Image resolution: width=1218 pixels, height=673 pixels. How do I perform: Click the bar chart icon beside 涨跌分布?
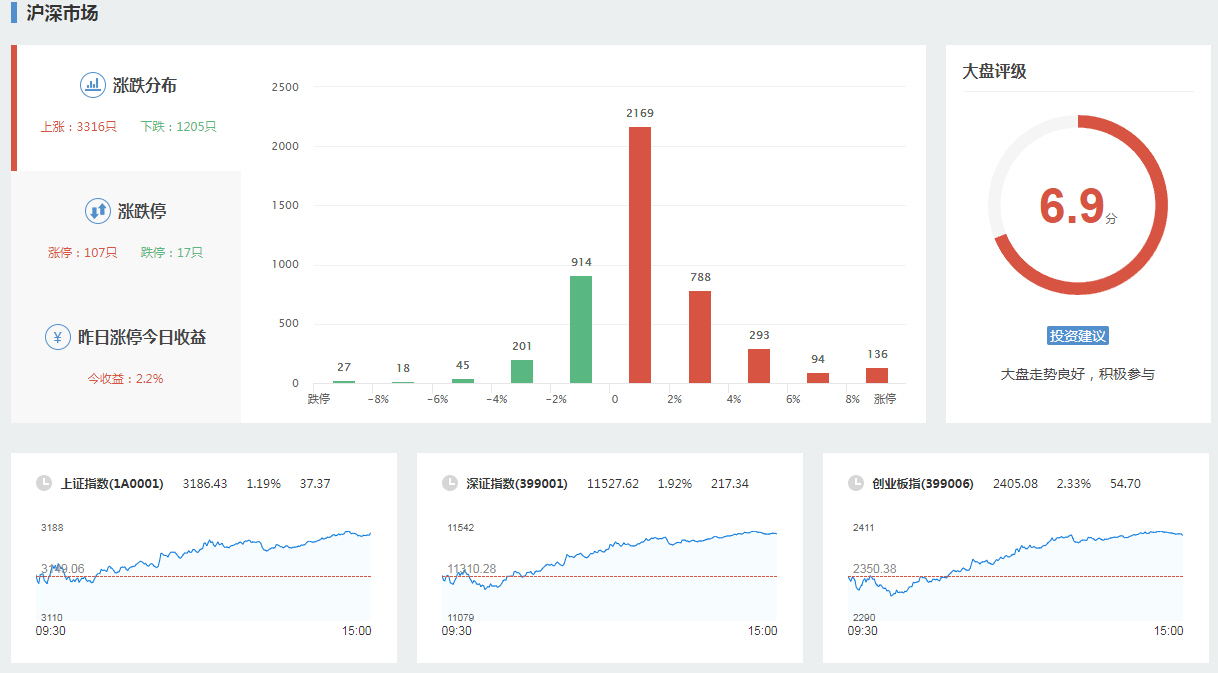pos(93,85)
